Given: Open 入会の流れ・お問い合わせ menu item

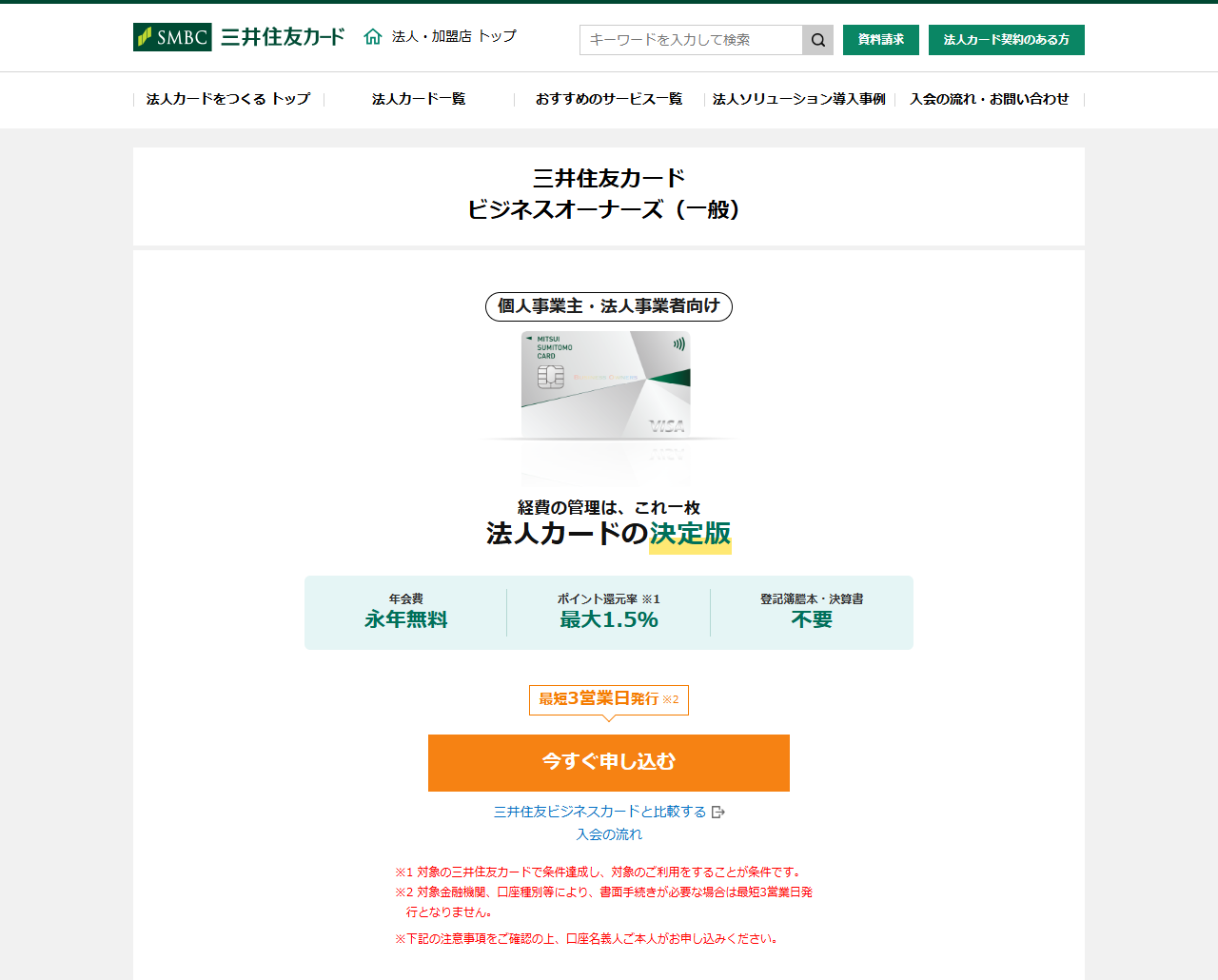Looking at the screenshot, I should pos(990,99).
